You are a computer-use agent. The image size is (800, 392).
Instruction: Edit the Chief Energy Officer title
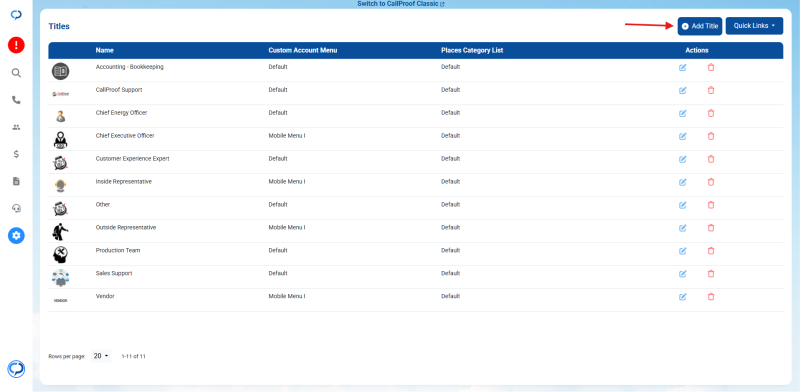tap(683, 113)
